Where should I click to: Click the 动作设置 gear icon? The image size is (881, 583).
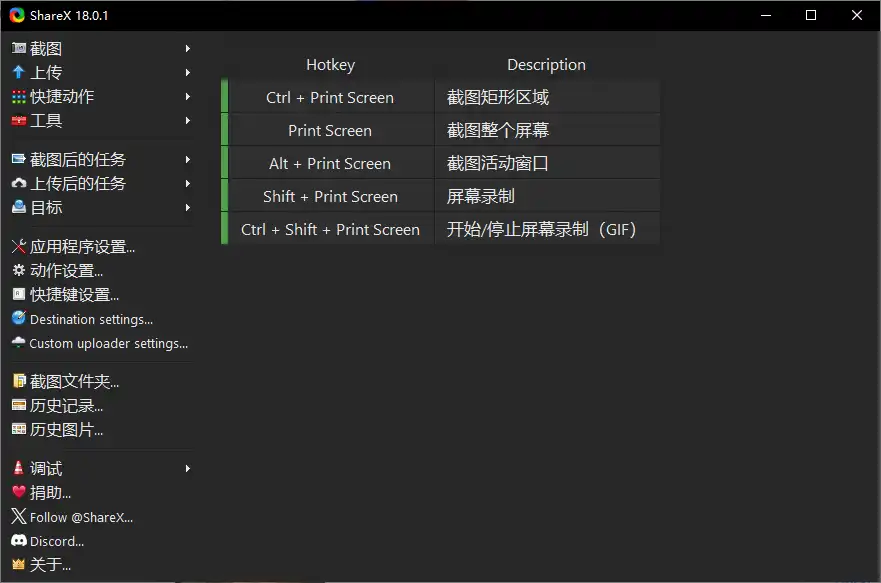tap(19, 270)
